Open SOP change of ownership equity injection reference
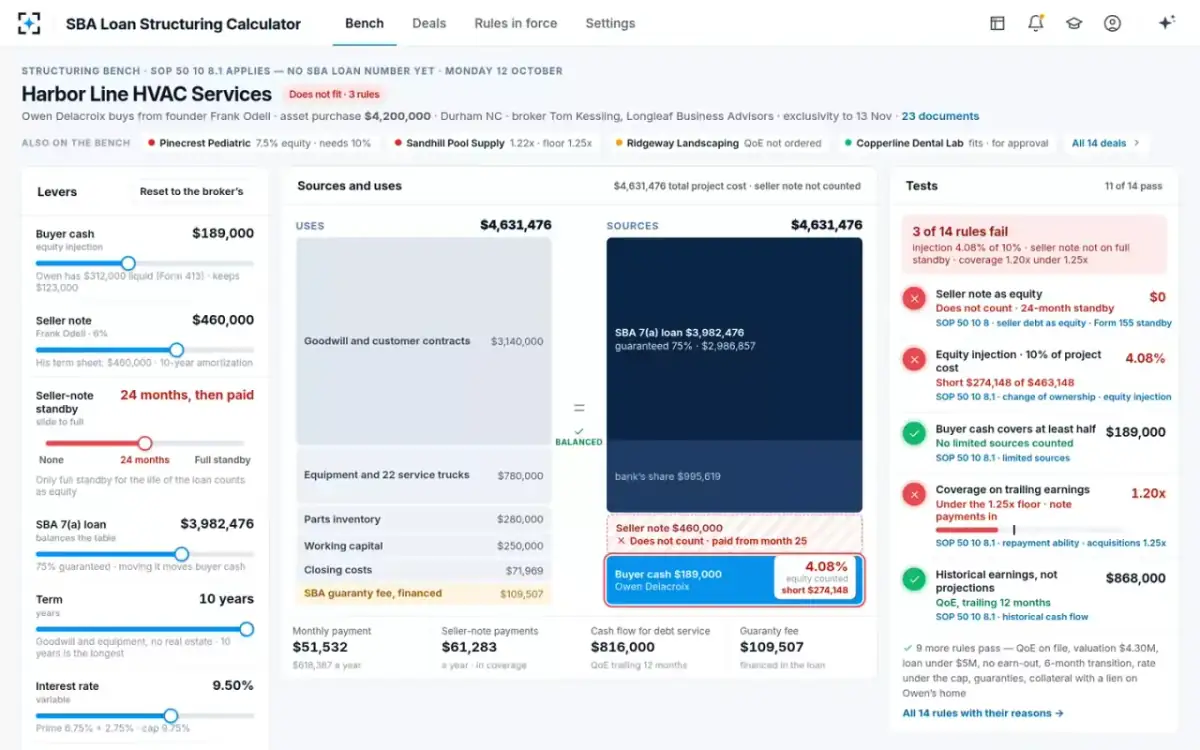 click(x=1053, y=397)
